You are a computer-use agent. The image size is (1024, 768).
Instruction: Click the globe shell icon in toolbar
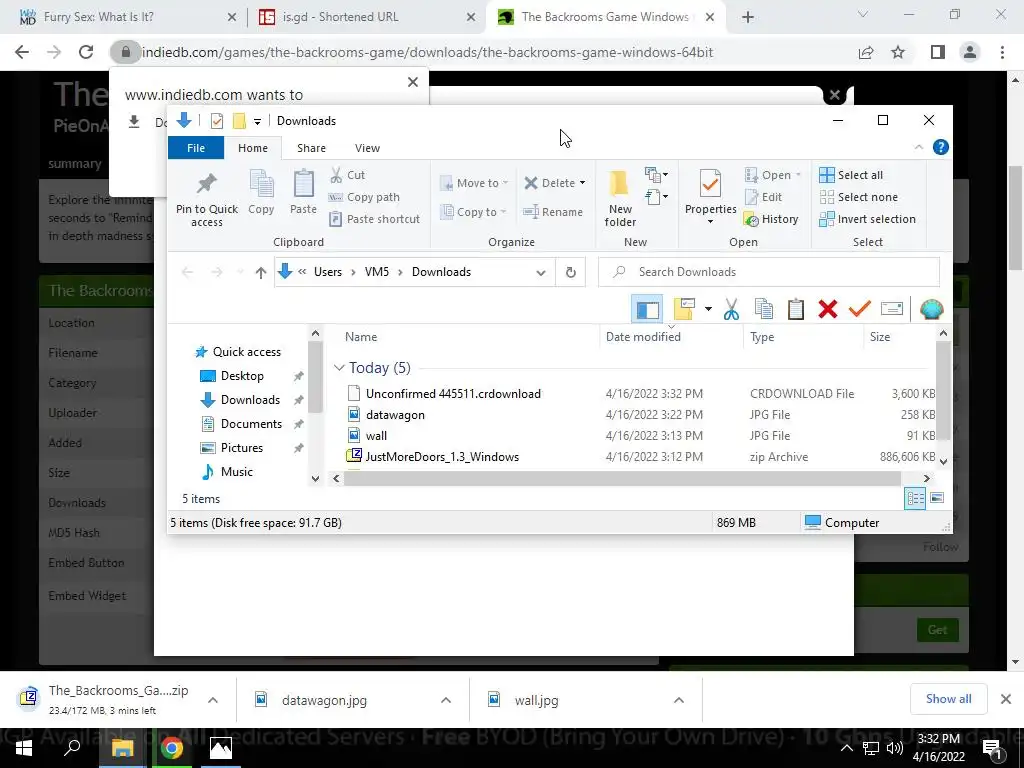click(931, 309)
